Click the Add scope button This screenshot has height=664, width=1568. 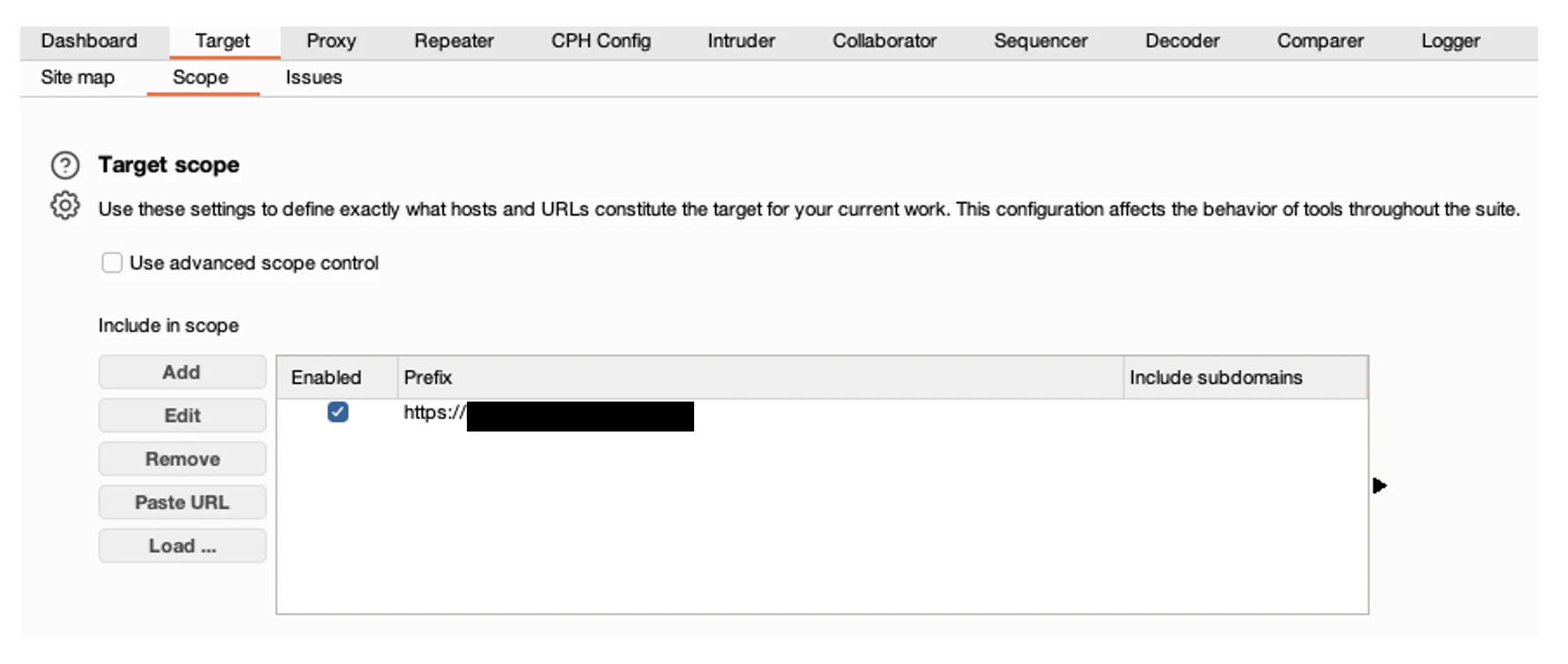(x=182, y=372)
